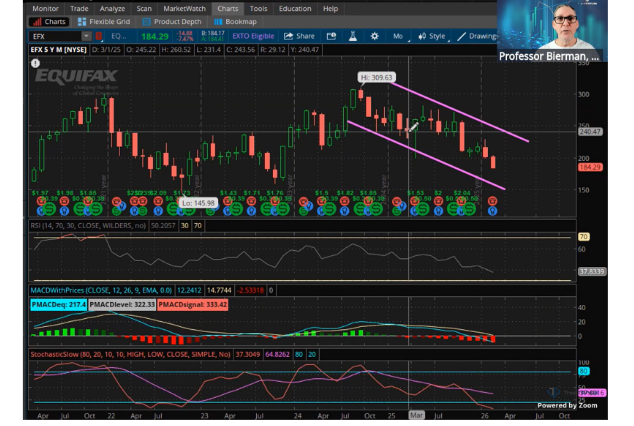The width and height of the screenshot is (634, 426).
Task: Open the Monitor menu tab
Action: [45, 8]
